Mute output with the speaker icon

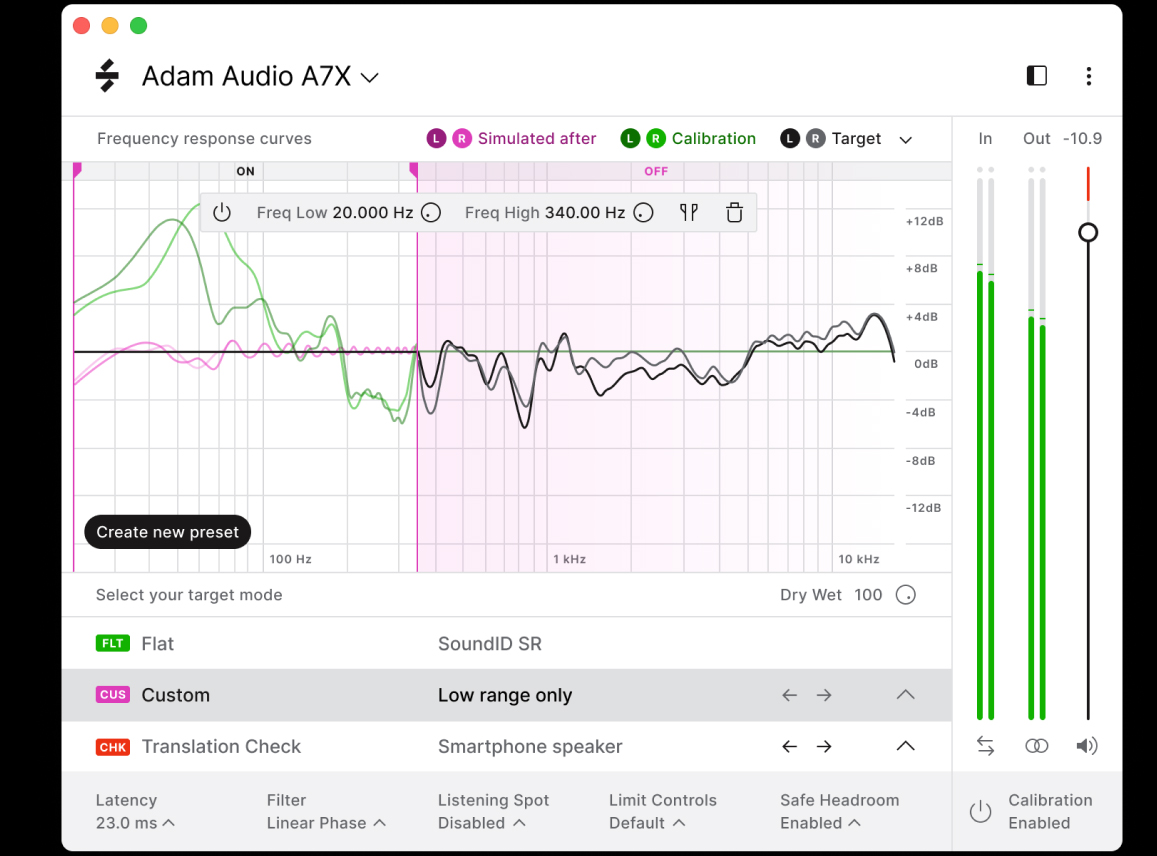click(1087, 746)
